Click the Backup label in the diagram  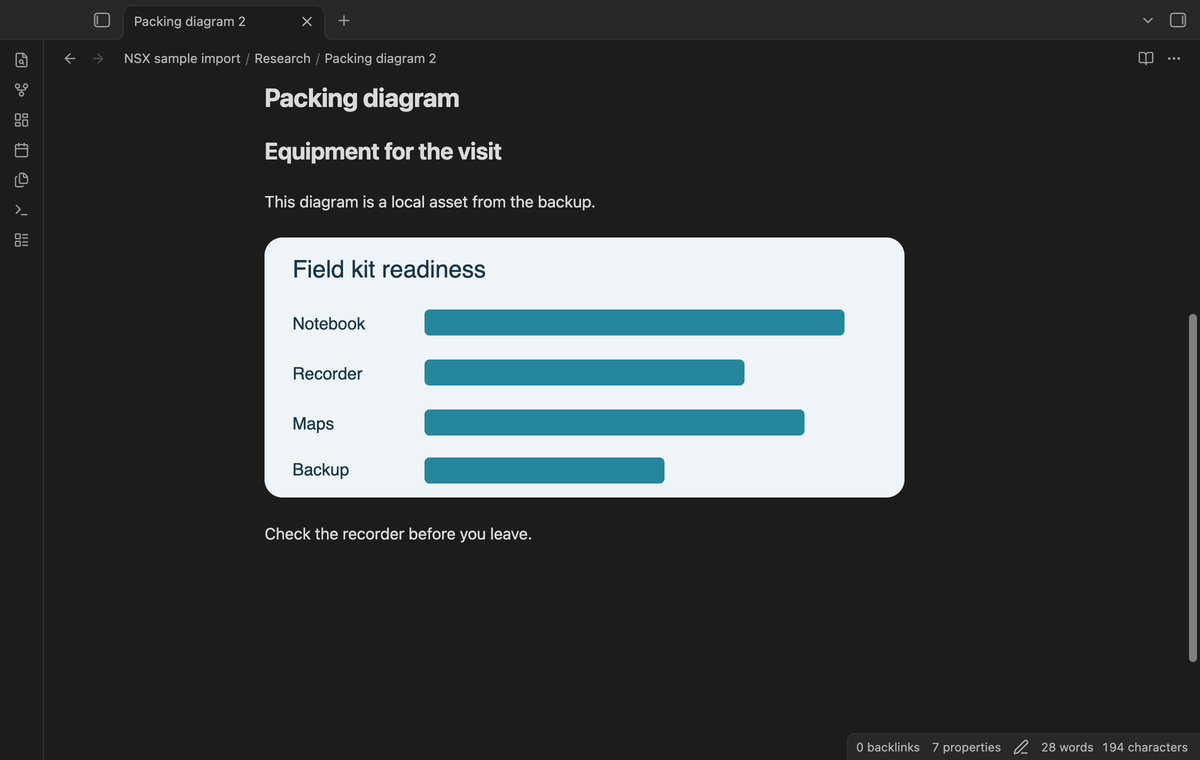pos(320,470)
